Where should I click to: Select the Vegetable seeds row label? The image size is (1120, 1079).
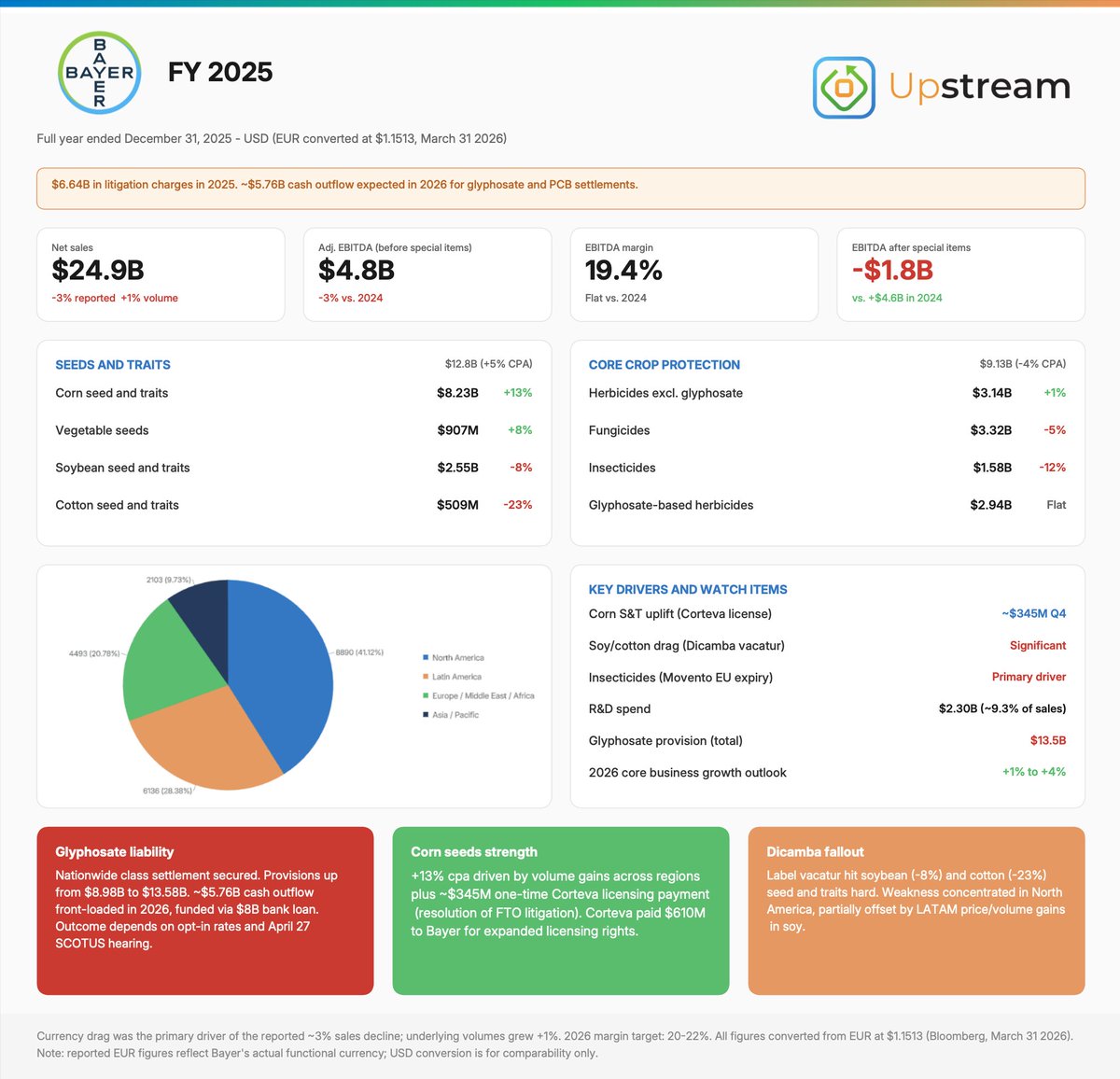tap(102, 430)
